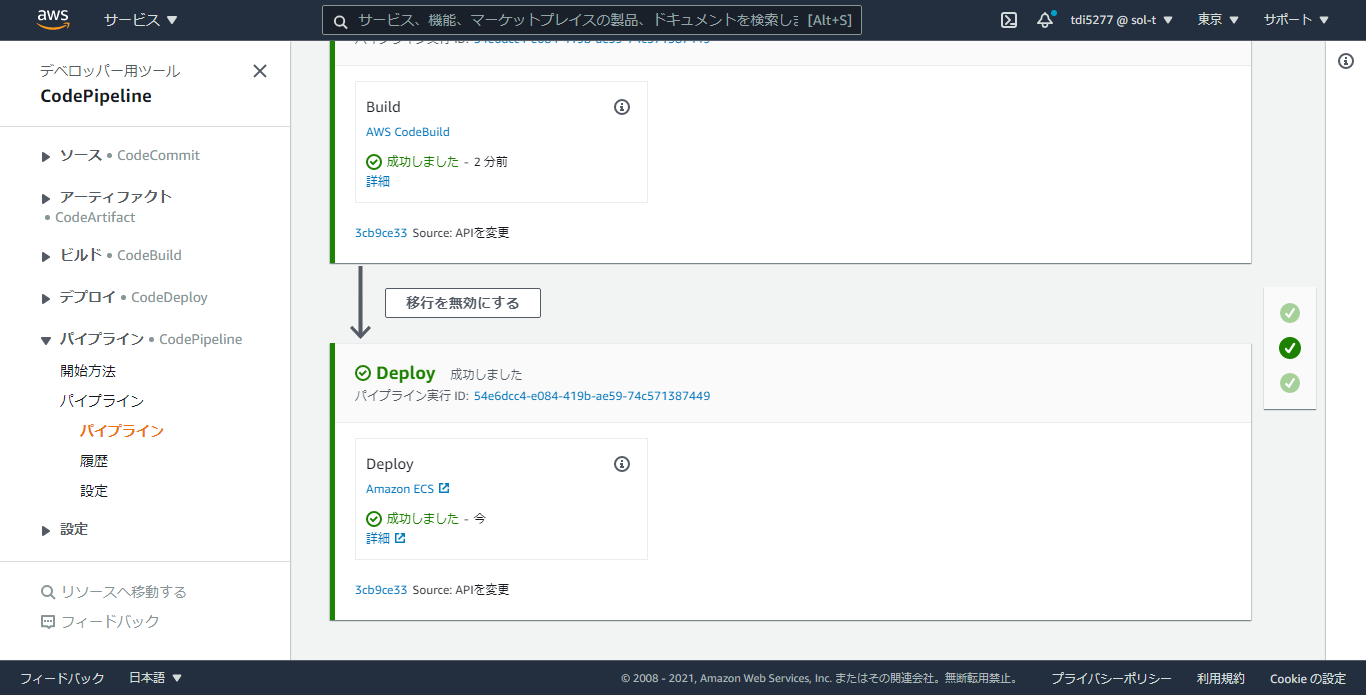Open the Amazon ECS link
The width and height of the screenshot is (1366, 695).
pos(400,489)
